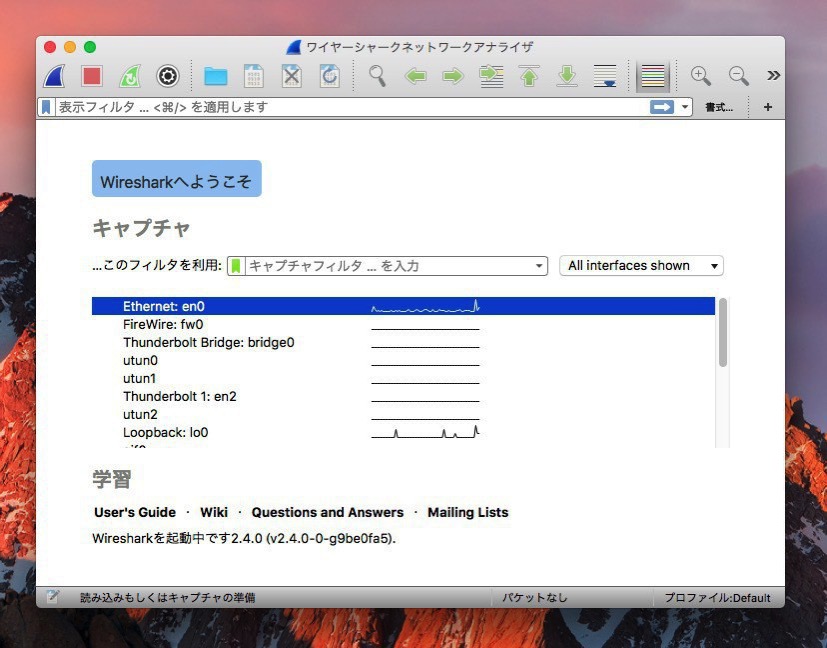The image size is (827, 648).
Task: Select utun2 interface
Action: [x=403, y=414]
